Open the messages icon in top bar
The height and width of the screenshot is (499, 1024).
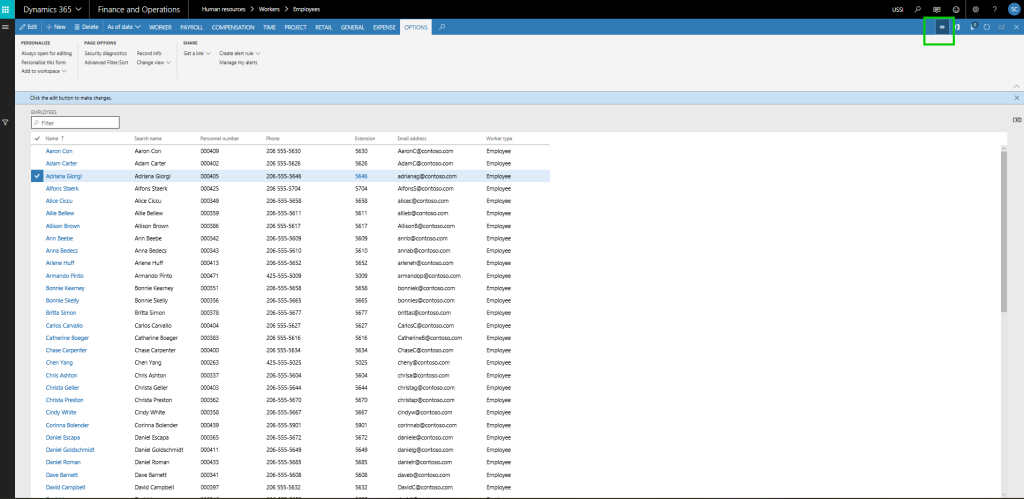tap(937, 9)
